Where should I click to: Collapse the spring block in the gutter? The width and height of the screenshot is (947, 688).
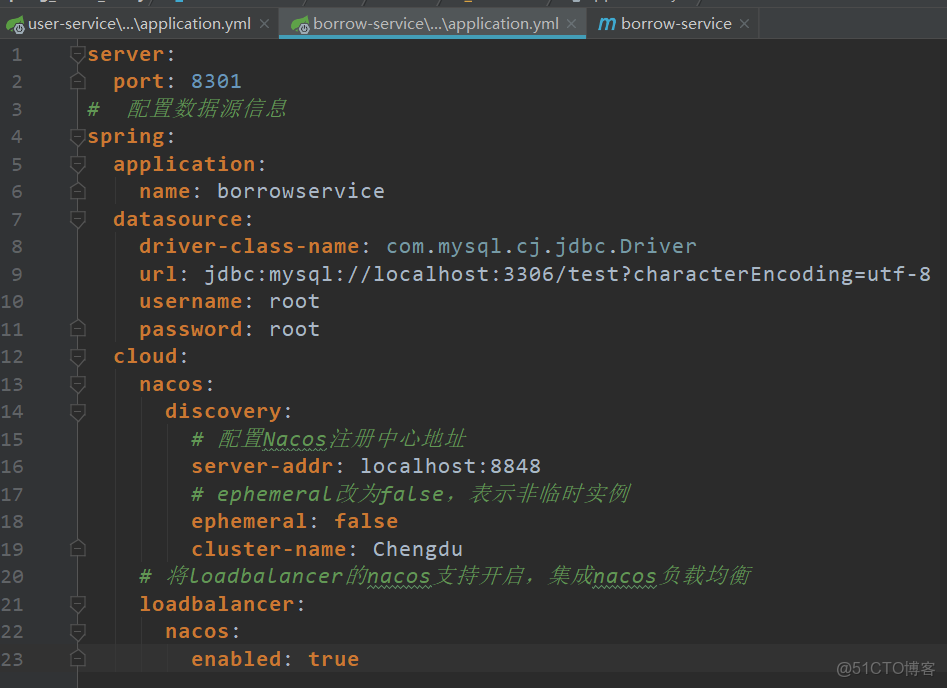(x=78, y=136)
